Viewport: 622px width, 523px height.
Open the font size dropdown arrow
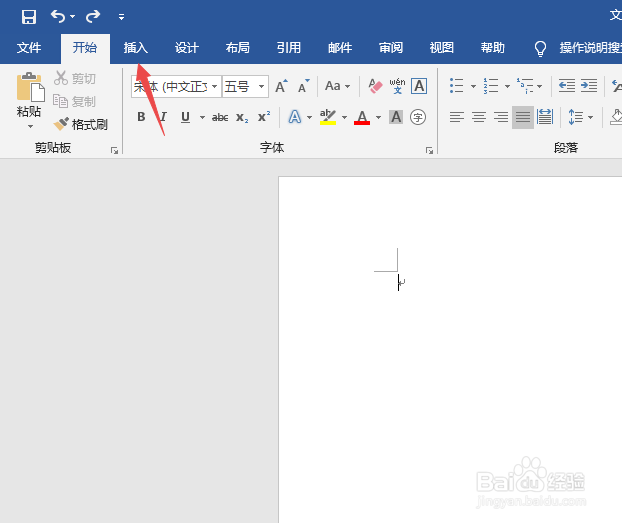pos(261,87)
